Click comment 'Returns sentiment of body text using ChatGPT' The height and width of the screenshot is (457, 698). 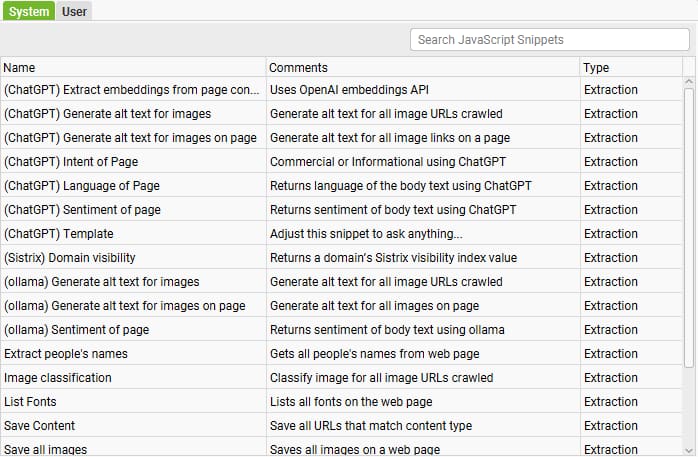[393, 210]
